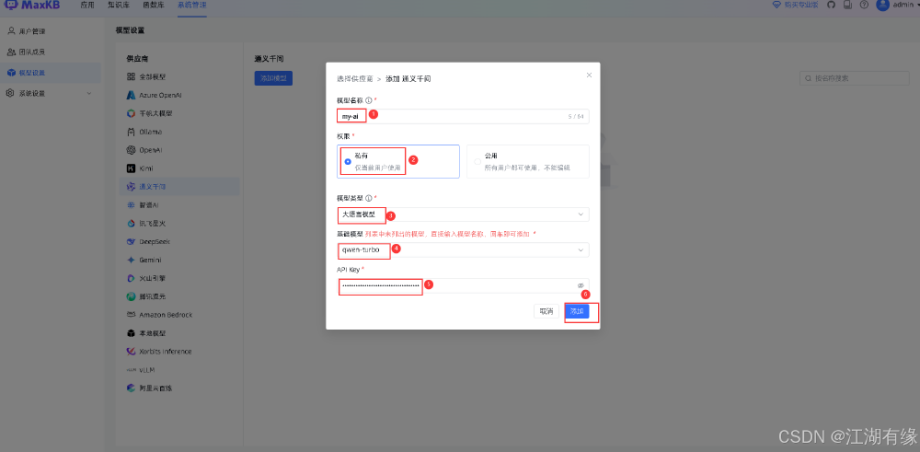Select the Ollama provider
Image resolution: width=920 pixels, height=452 pixels.
point(180,131)
